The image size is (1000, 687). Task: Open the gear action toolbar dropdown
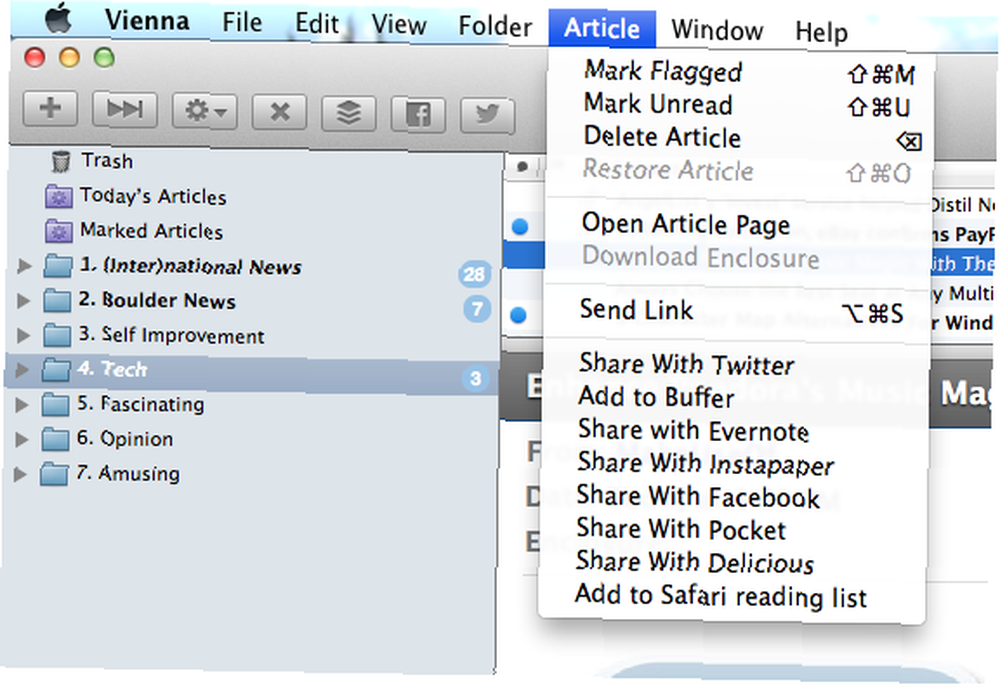point(204,112)
